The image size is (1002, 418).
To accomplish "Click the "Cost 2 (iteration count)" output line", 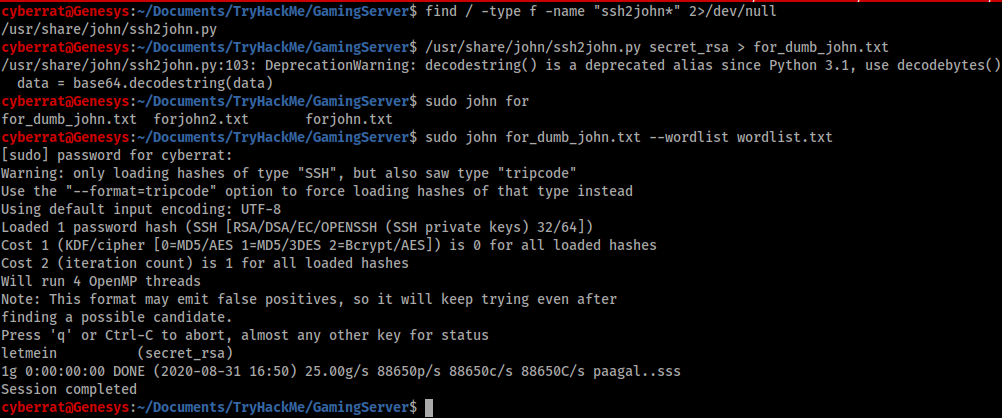I will coord(205,263).
